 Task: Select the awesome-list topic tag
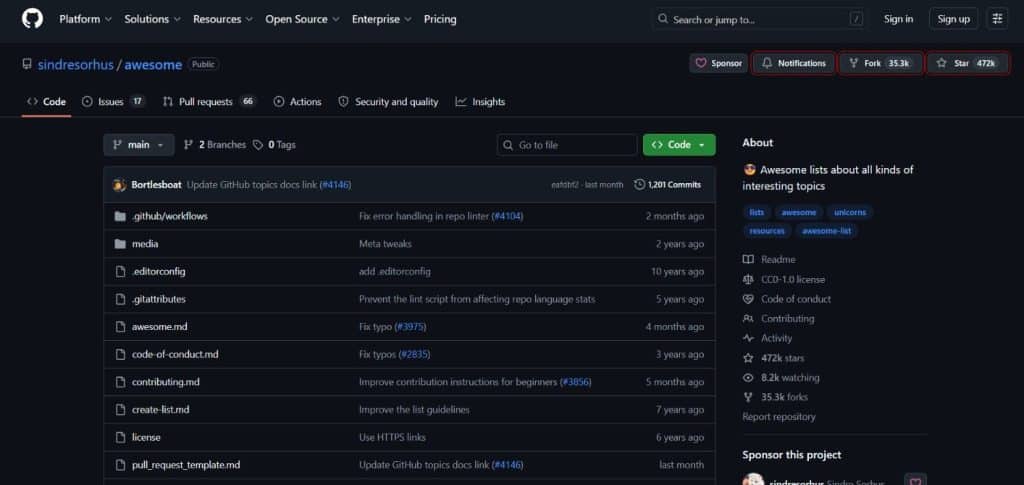click(826, 230)
